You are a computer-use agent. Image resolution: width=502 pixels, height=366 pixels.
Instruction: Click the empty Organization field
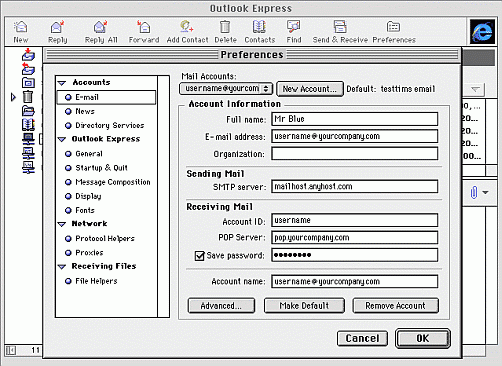(354, 154)
